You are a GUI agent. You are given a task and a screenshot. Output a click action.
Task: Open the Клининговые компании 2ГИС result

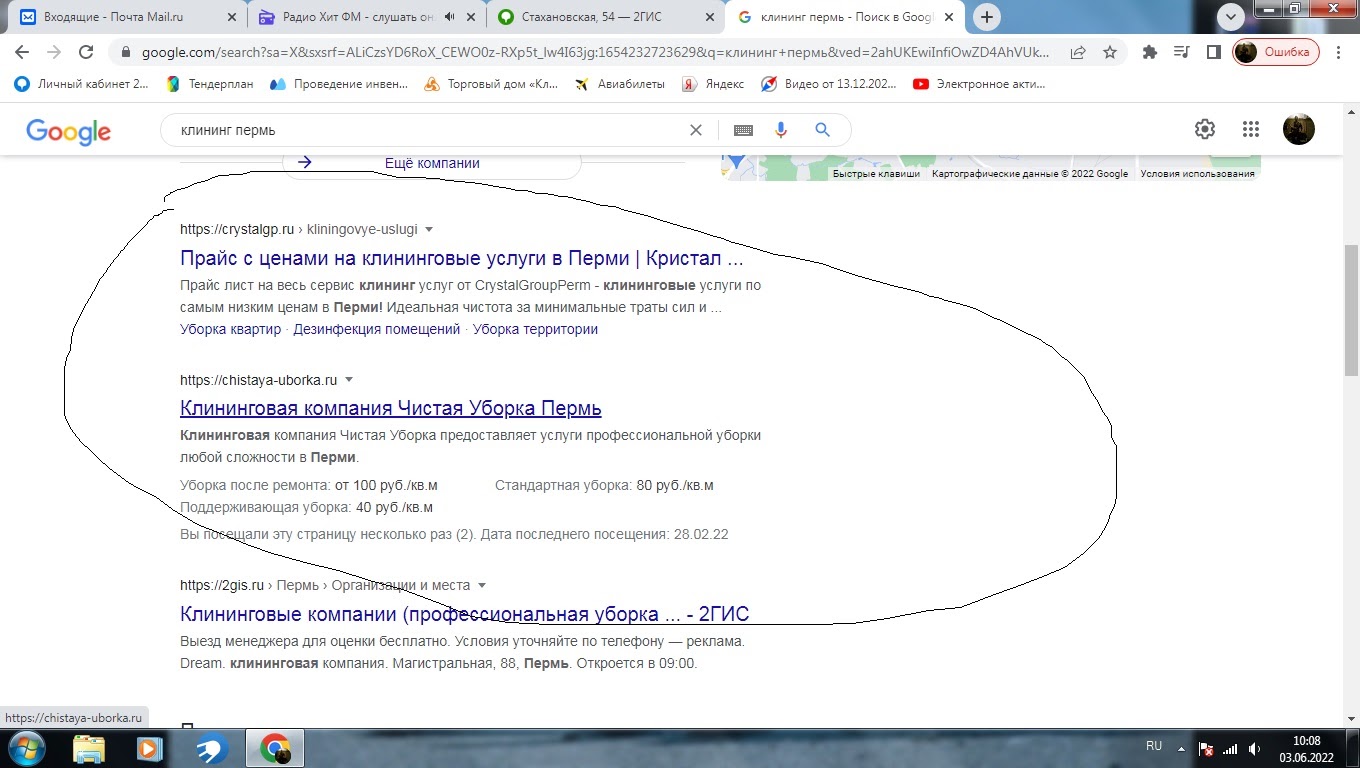[465, 614]
